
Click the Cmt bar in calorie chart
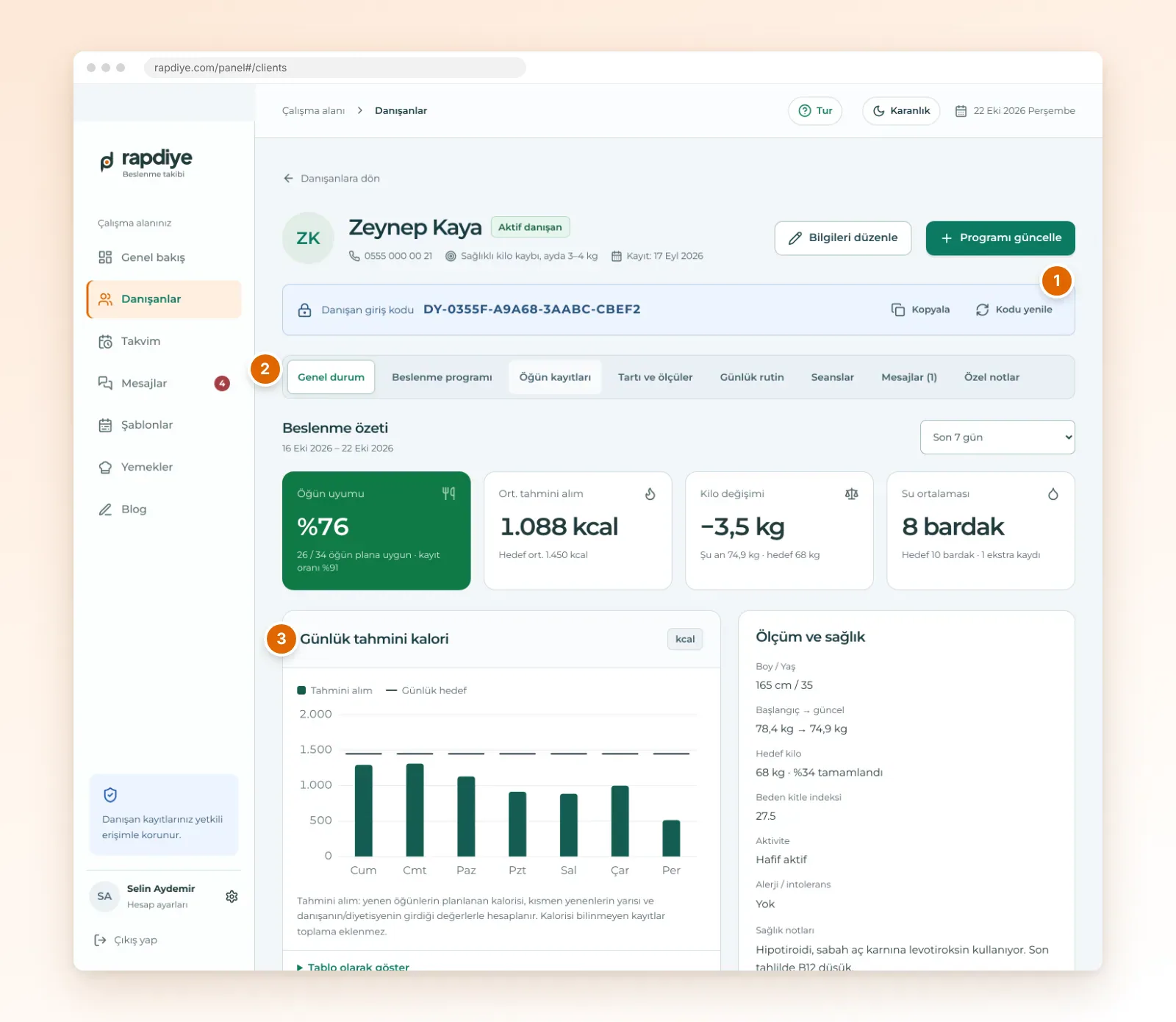[415, 810]
